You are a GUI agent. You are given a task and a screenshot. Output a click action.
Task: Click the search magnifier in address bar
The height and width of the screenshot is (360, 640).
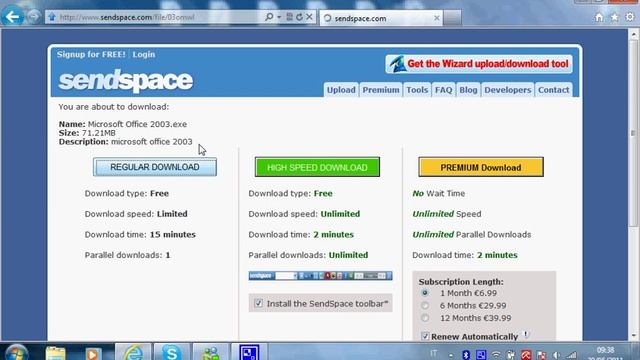coord(269,17)
